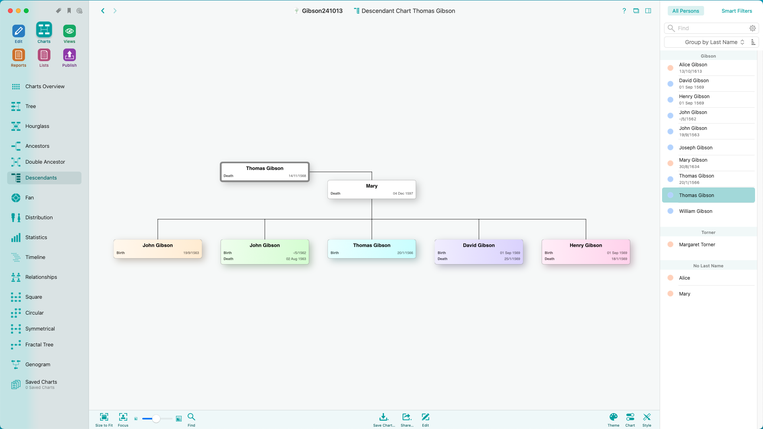Open the Views section icon
Viewport: 763px width, 429px height.
[x=69, y=31]
